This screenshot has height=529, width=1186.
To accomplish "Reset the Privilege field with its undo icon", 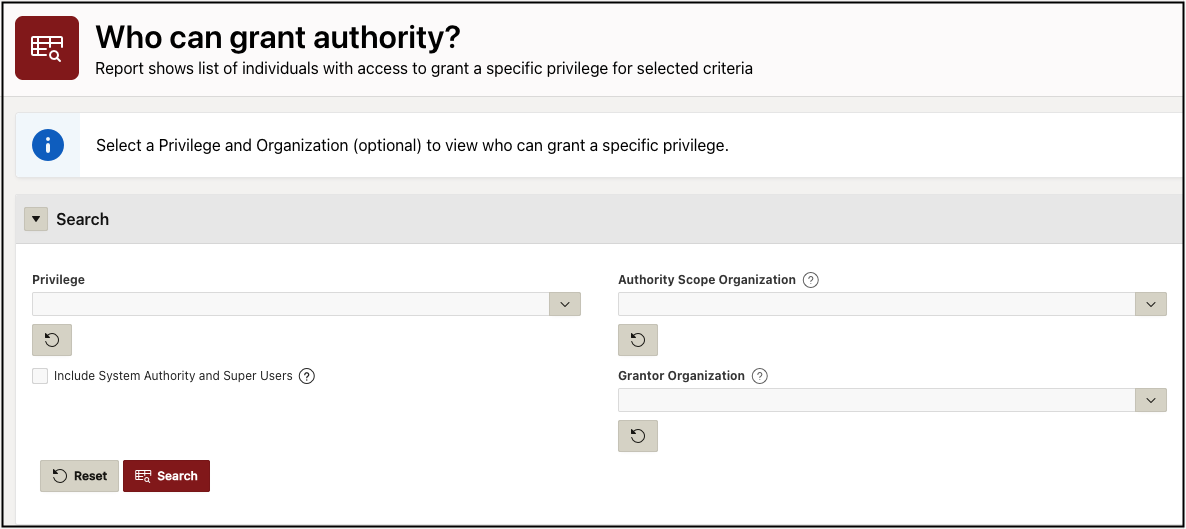I will point(52,340).
